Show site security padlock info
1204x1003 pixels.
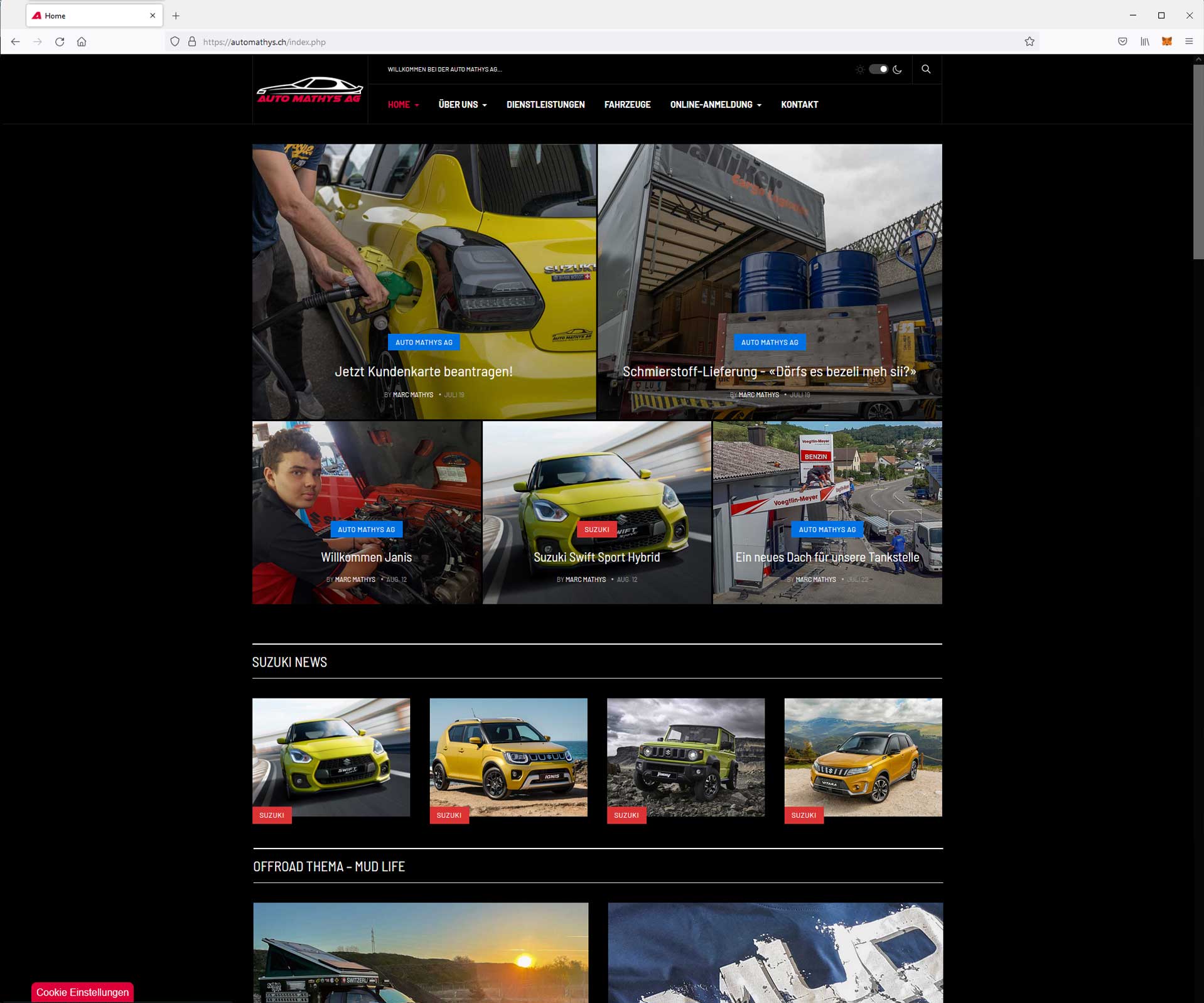tap(192, 42)
